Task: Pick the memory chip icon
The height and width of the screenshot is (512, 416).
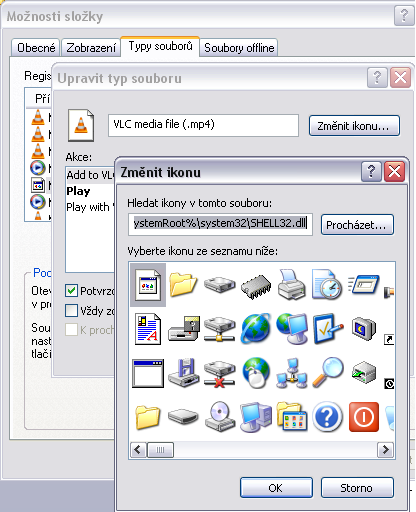Action: point(256,286)
